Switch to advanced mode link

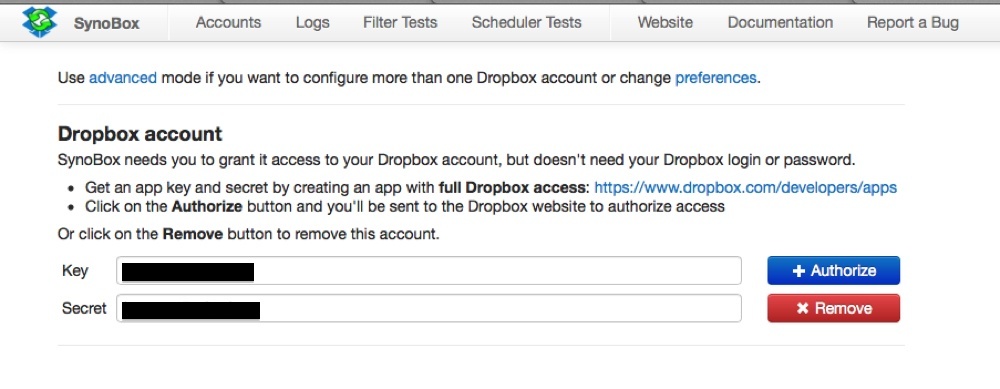pyautogui.click(x=122, y=78)
